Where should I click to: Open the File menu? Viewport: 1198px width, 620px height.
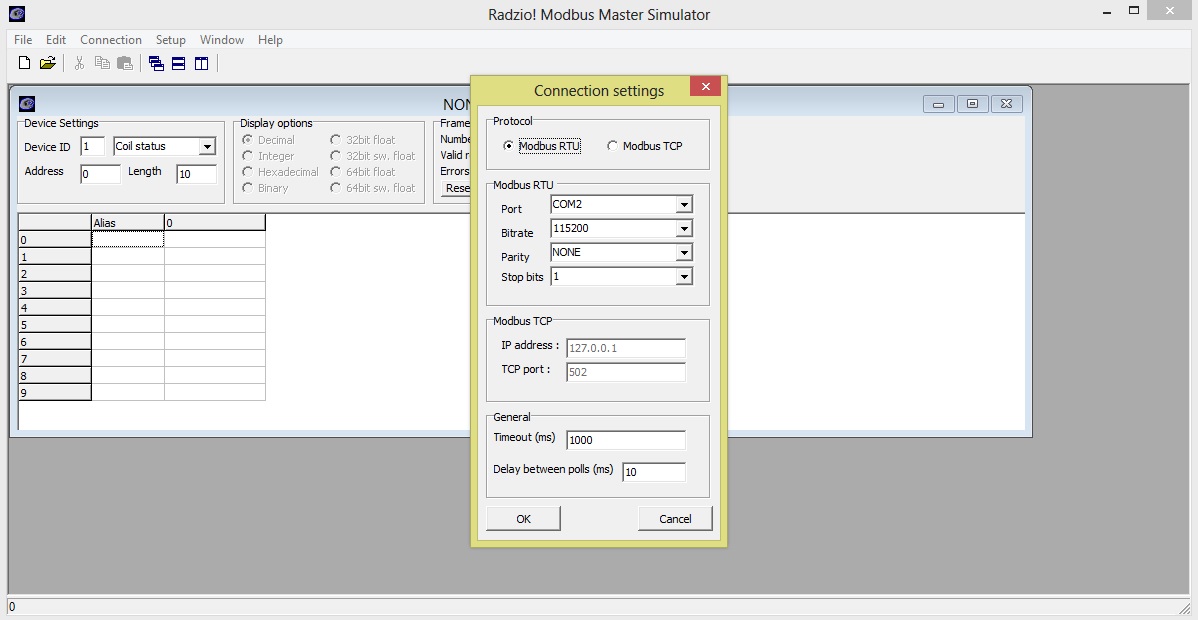(x=23, y=40)
